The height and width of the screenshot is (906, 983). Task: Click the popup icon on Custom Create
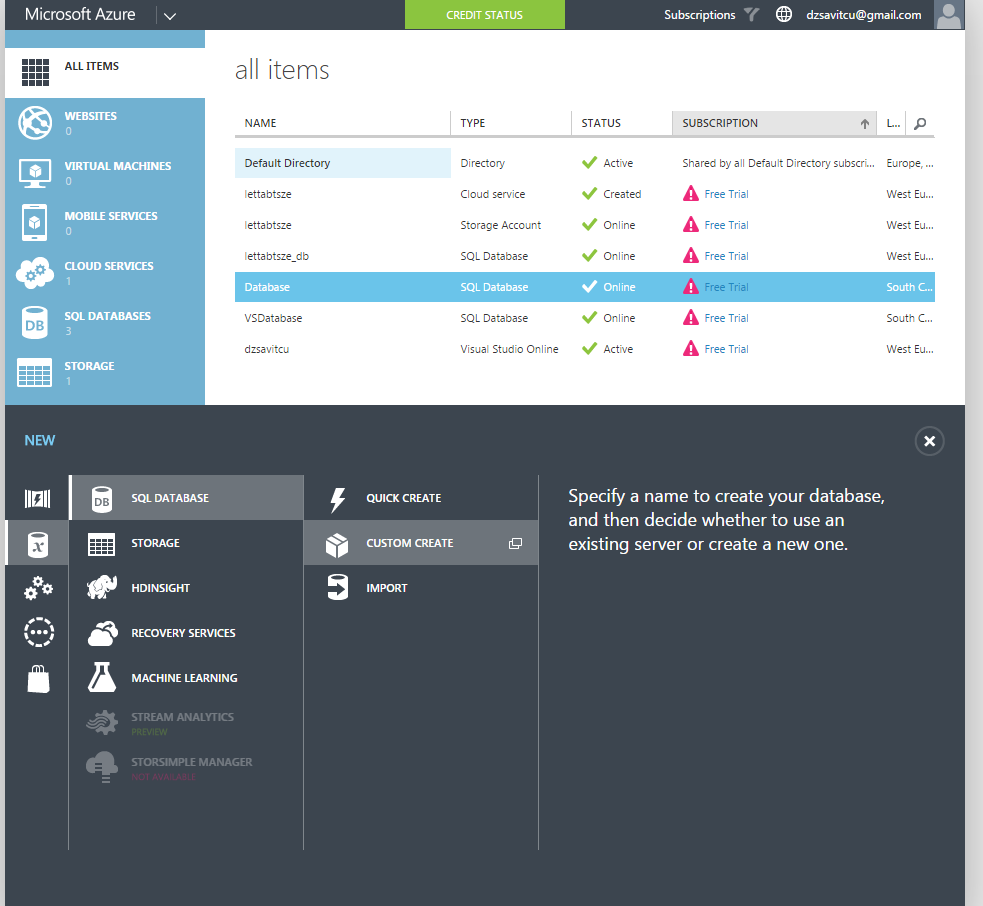click(515, 544)
